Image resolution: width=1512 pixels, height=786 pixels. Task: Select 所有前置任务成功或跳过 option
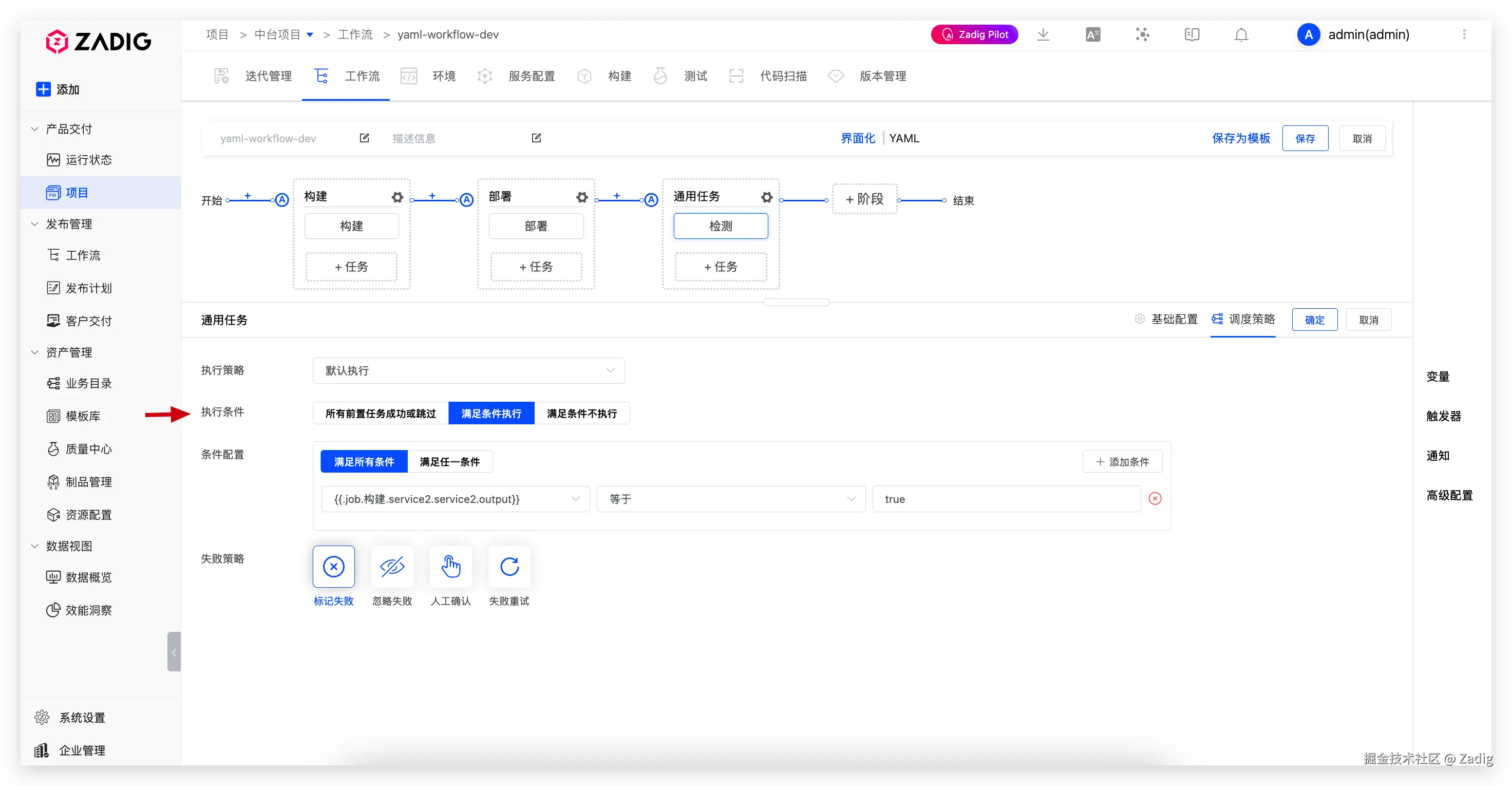pyautogui.click(x=381, y=413)
